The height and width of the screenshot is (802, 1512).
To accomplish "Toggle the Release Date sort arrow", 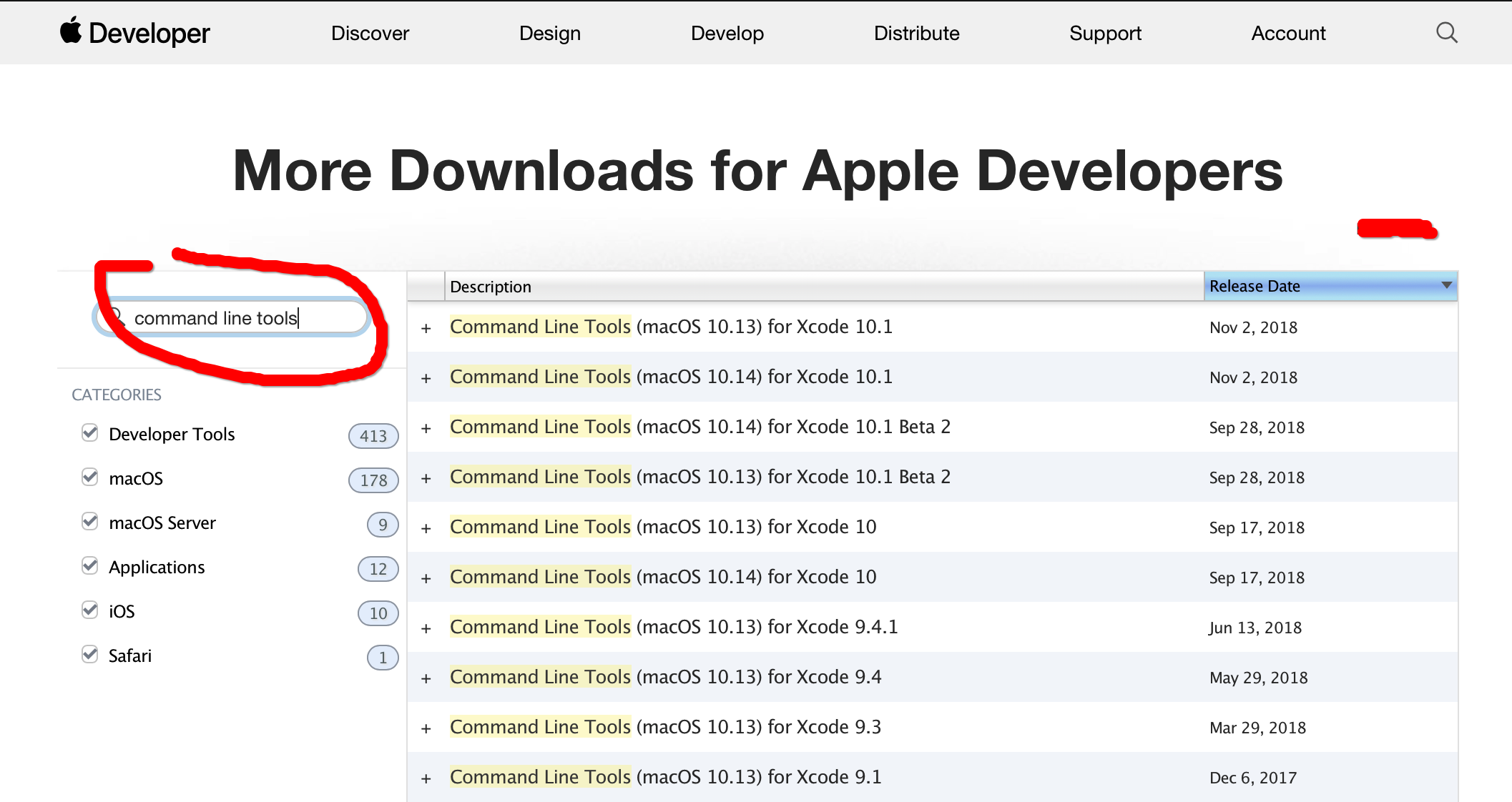I will click(1446, 285).
